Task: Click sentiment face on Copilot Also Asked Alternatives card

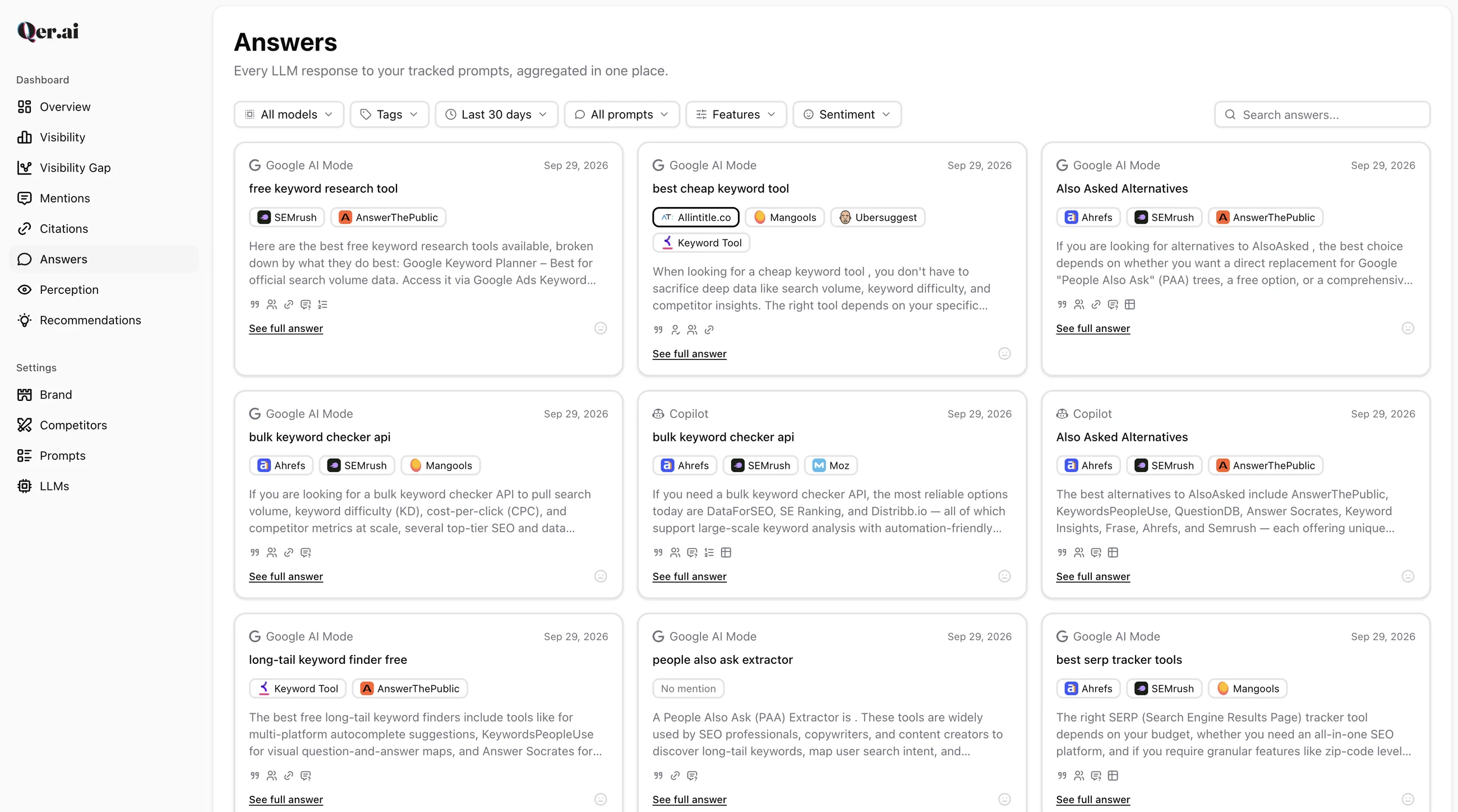Action: pyautogui.click(x=1408, y=576)
